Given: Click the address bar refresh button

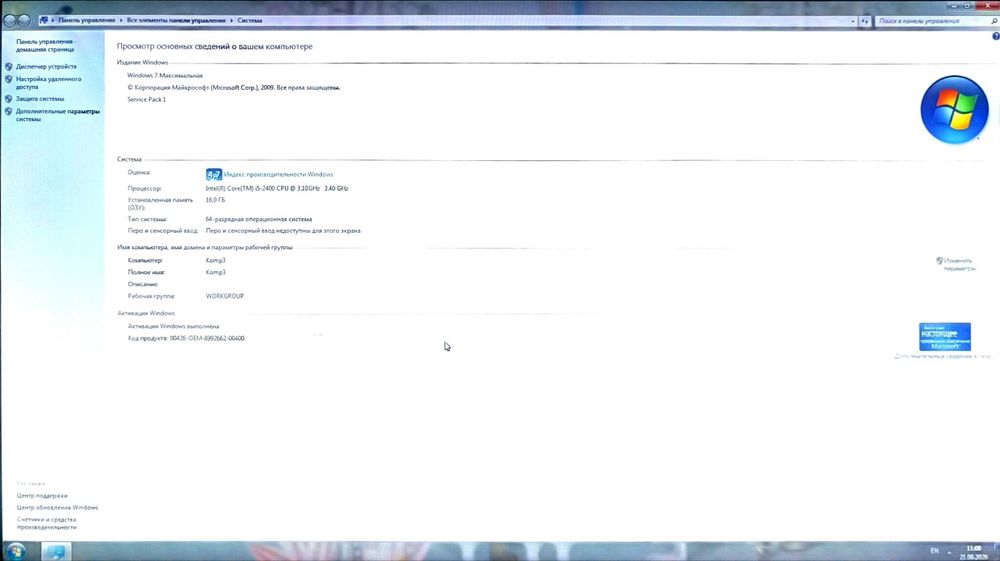Looking at the screenshot, I should point(865,21).
